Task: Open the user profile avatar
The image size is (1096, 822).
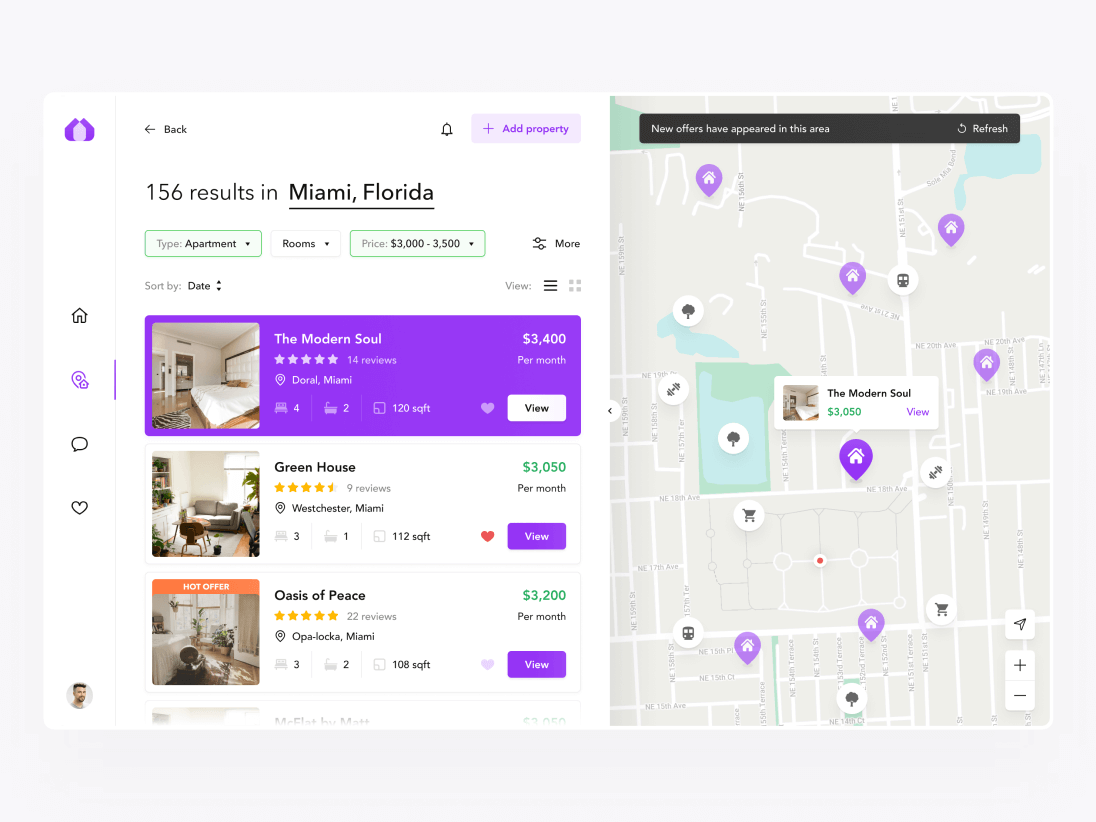Action: 80,695
